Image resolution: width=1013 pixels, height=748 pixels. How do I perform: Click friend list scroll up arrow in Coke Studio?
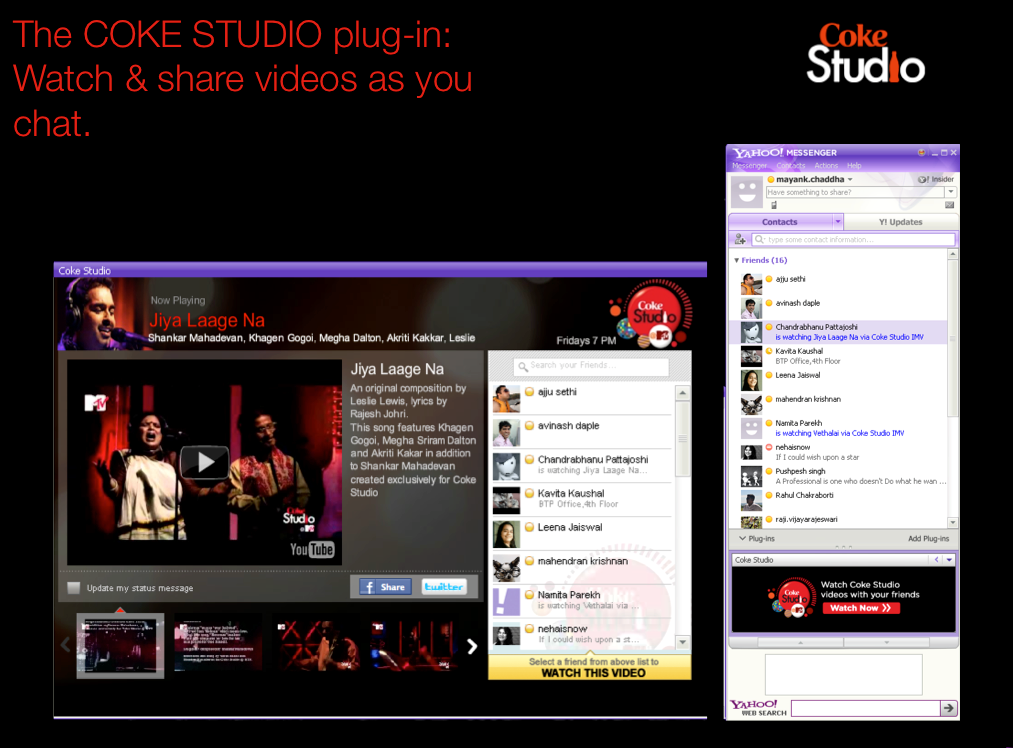[x=683, y=393]
